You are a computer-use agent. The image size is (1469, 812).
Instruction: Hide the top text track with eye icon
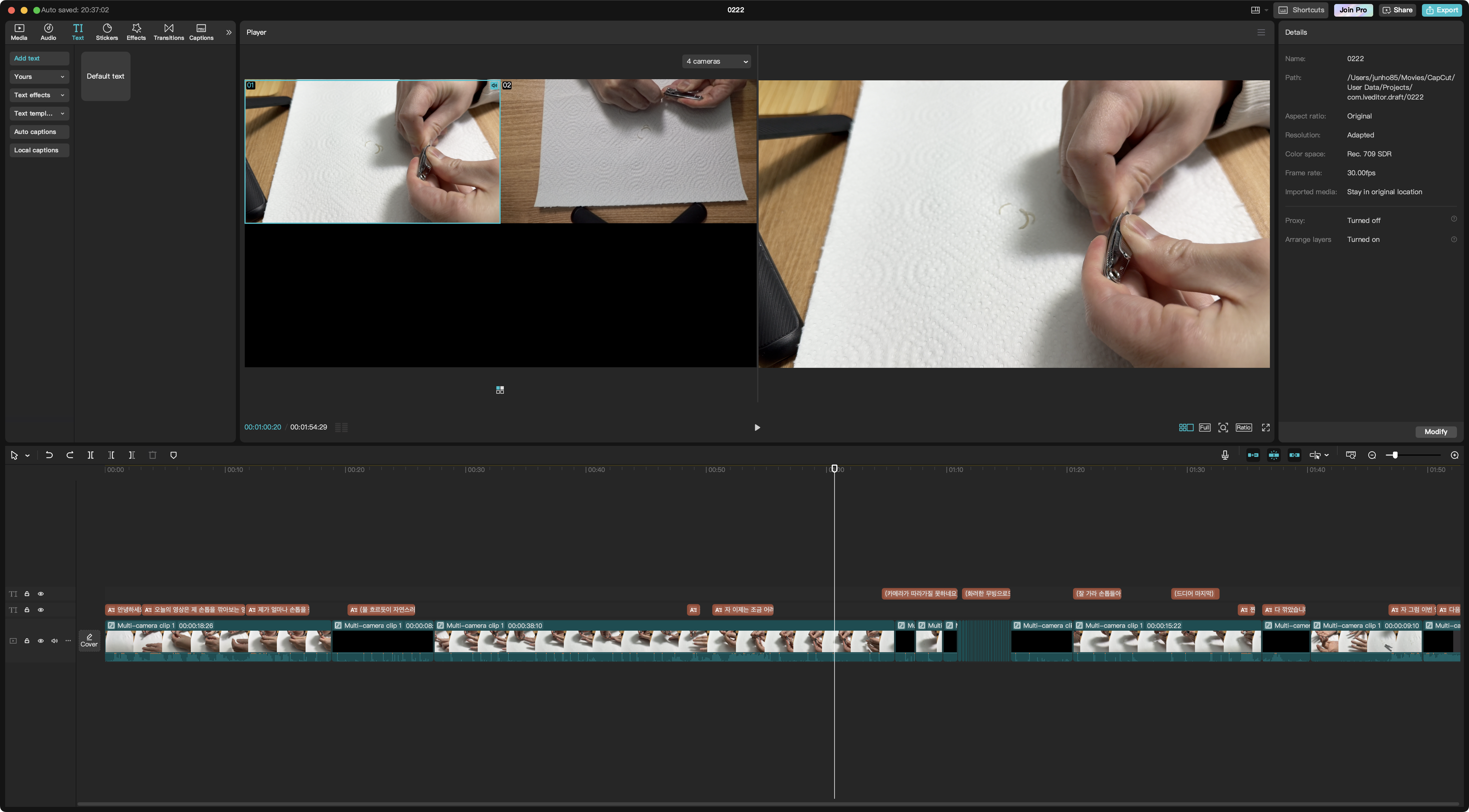(x=40, y=594)
